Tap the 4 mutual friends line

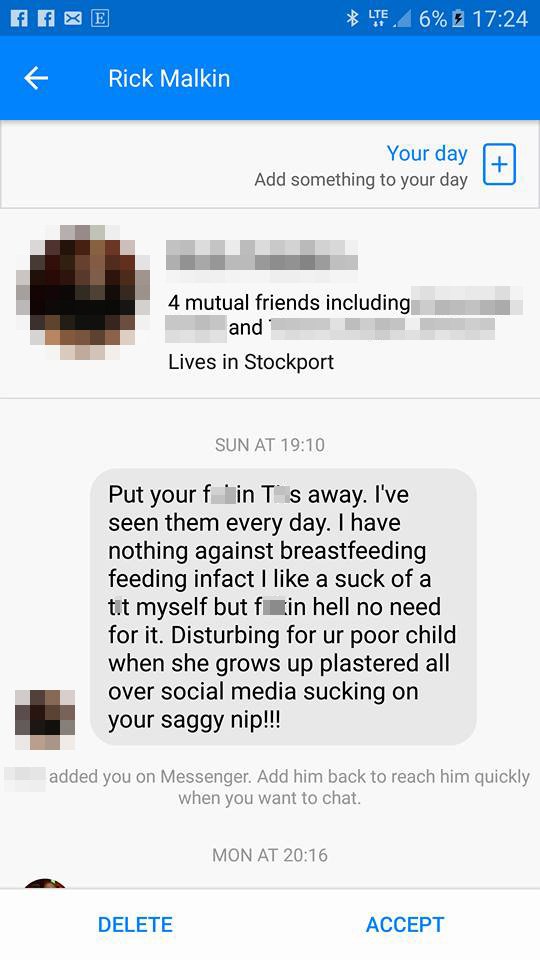[x=345, y=316]
